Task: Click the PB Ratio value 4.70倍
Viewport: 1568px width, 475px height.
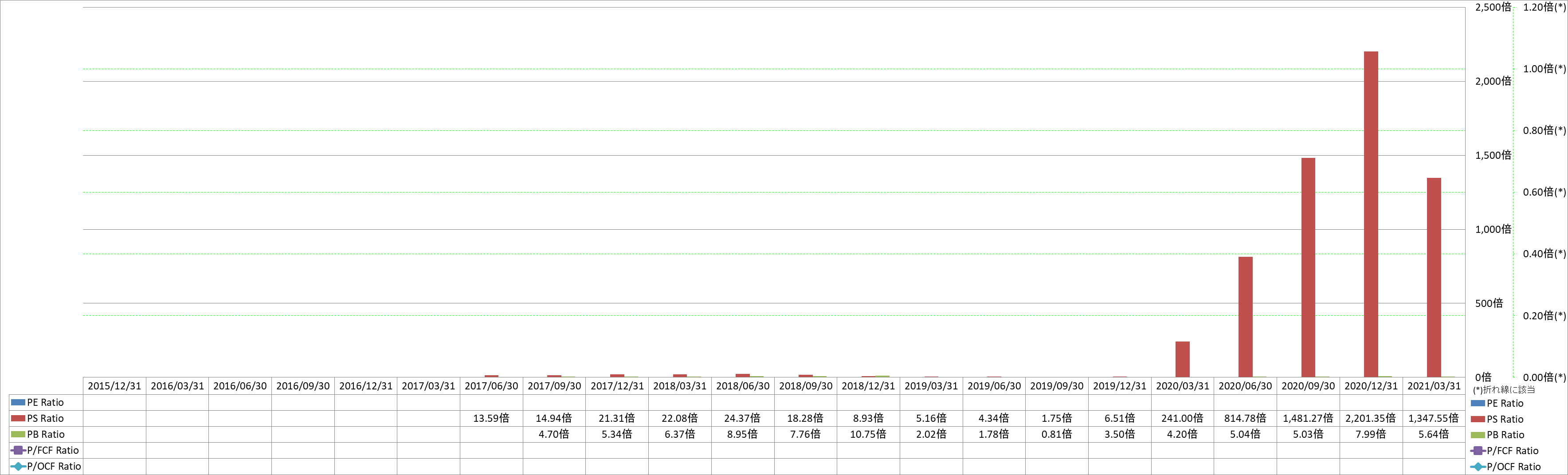Action: 554,434
